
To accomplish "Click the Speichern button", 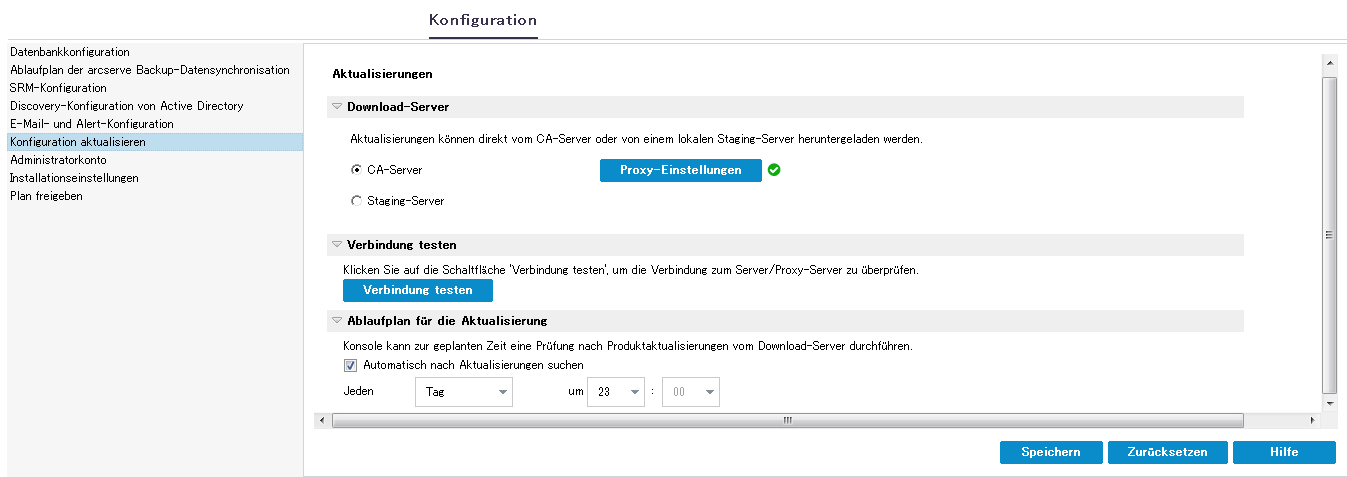I will pos(1051,452).
